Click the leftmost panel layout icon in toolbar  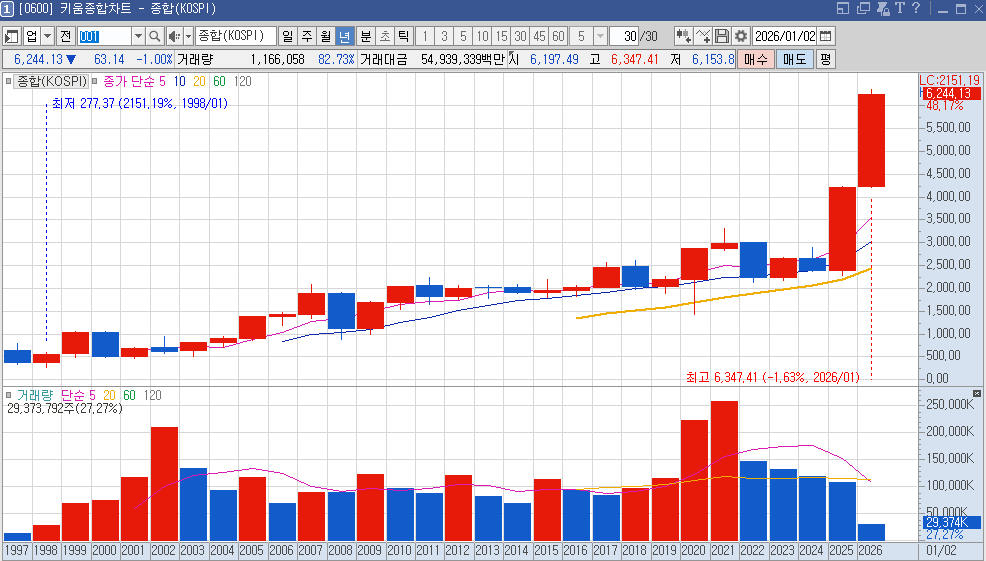12,36
